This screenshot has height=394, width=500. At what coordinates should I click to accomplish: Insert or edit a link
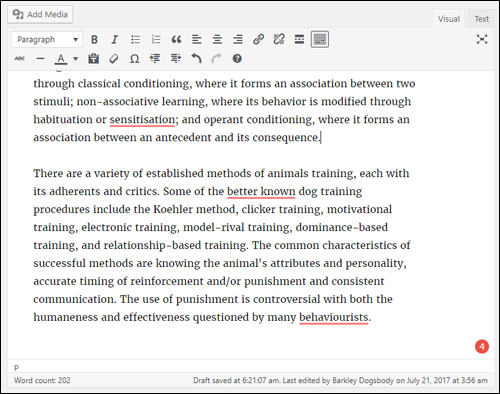point(258,40)
